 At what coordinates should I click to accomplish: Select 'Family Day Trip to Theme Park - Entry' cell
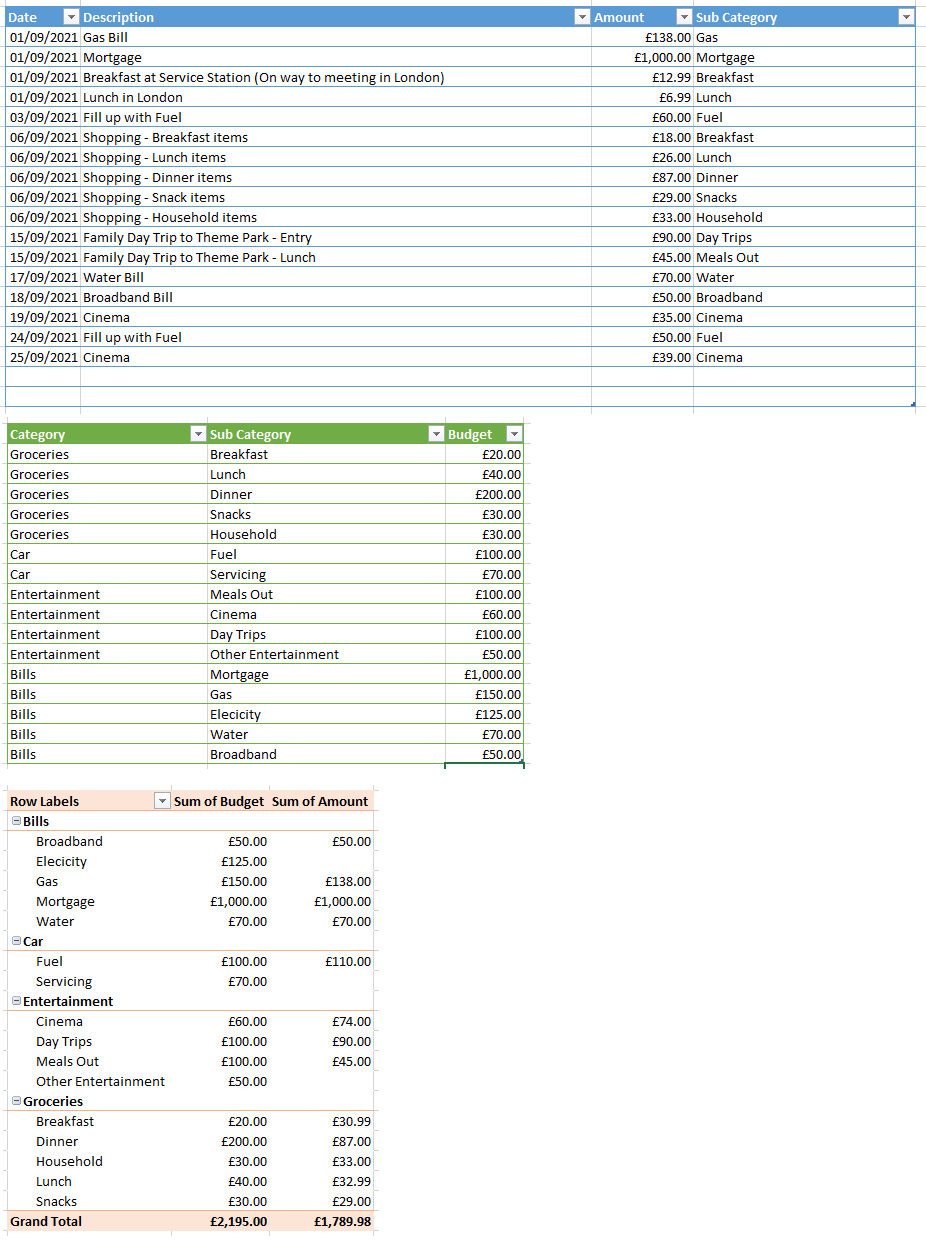[336, 237]
